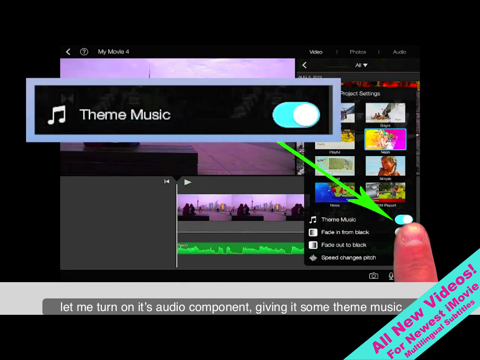Go back using the top-left chevron
Viewport: 480px width, 360px height.
point(68,52)
